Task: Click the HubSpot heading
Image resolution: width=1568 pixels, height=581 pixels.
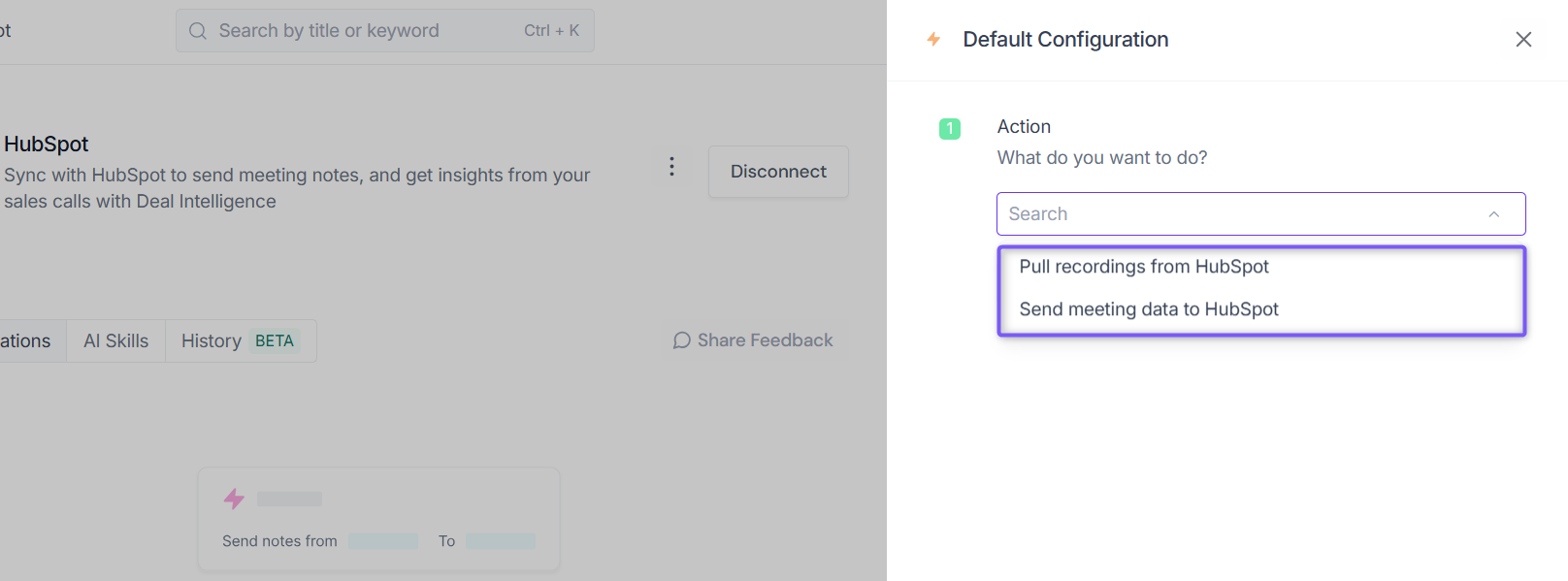Action: [46, 145]
